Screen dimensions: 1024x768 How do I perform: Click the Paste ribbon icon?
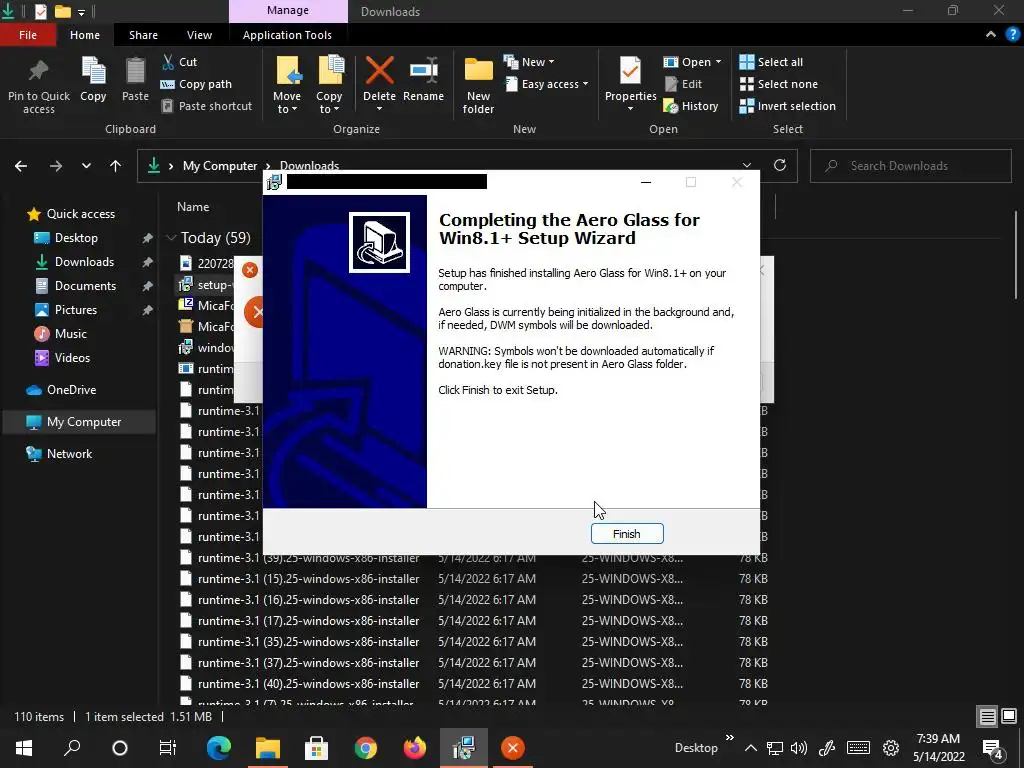coord(135,80)
